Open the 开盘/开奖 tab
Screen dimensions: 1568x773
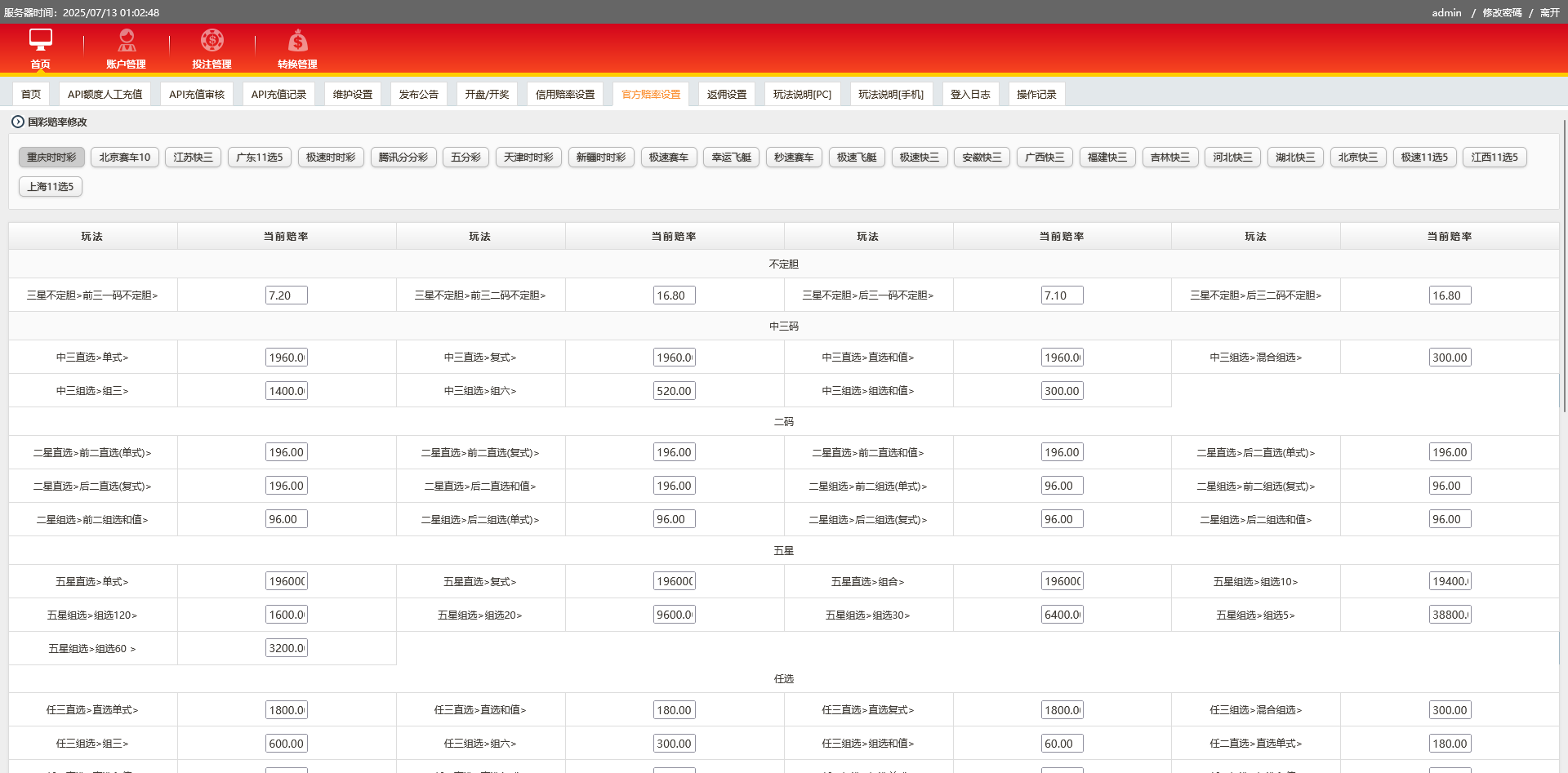[x=487, y=94]
